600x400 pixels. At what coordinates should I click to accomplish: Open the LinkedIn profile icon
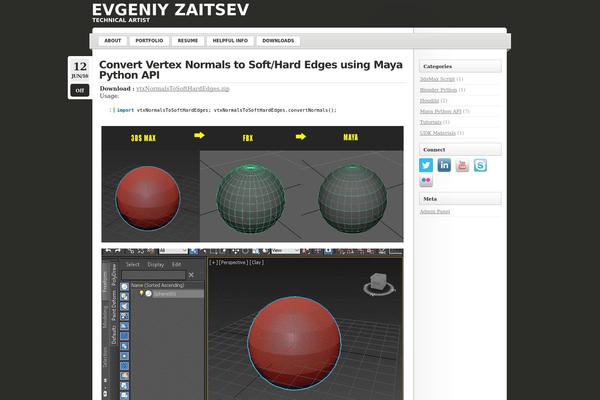coord(444,165)
